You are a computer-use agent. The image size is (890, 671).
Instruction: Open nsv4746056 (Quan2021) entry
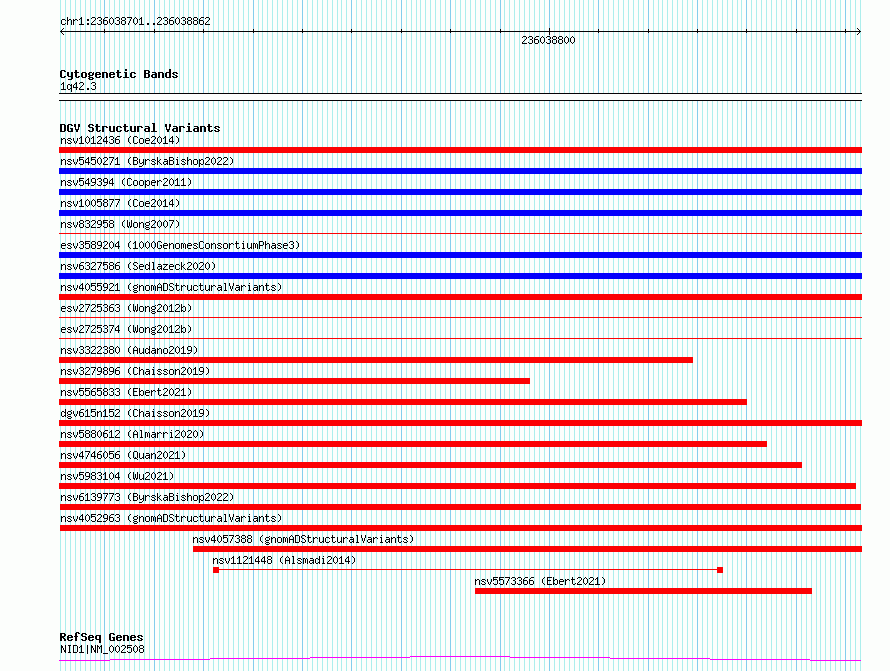123,455
